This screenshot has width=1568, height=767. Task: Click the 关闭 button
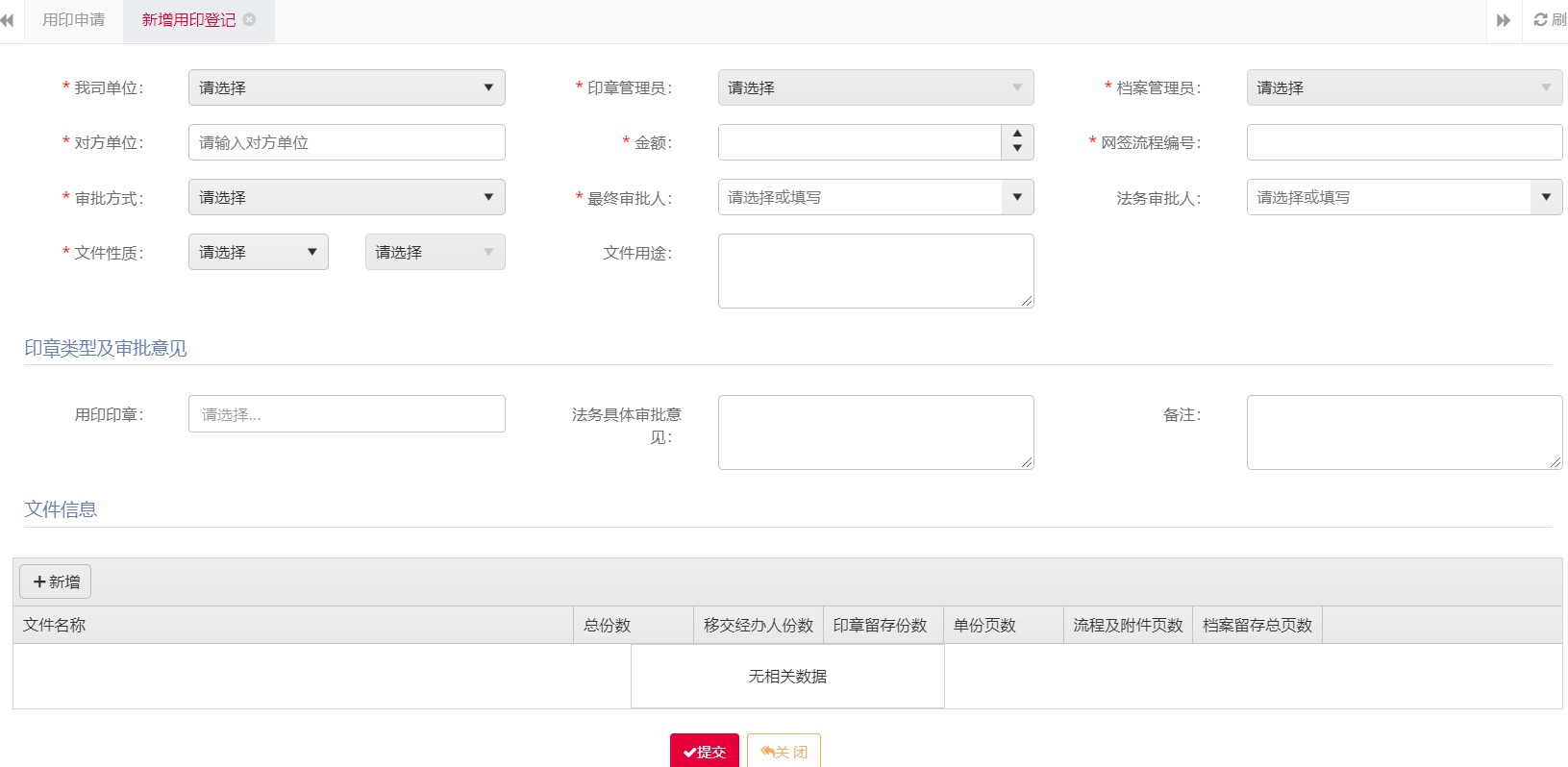(784, 752)
